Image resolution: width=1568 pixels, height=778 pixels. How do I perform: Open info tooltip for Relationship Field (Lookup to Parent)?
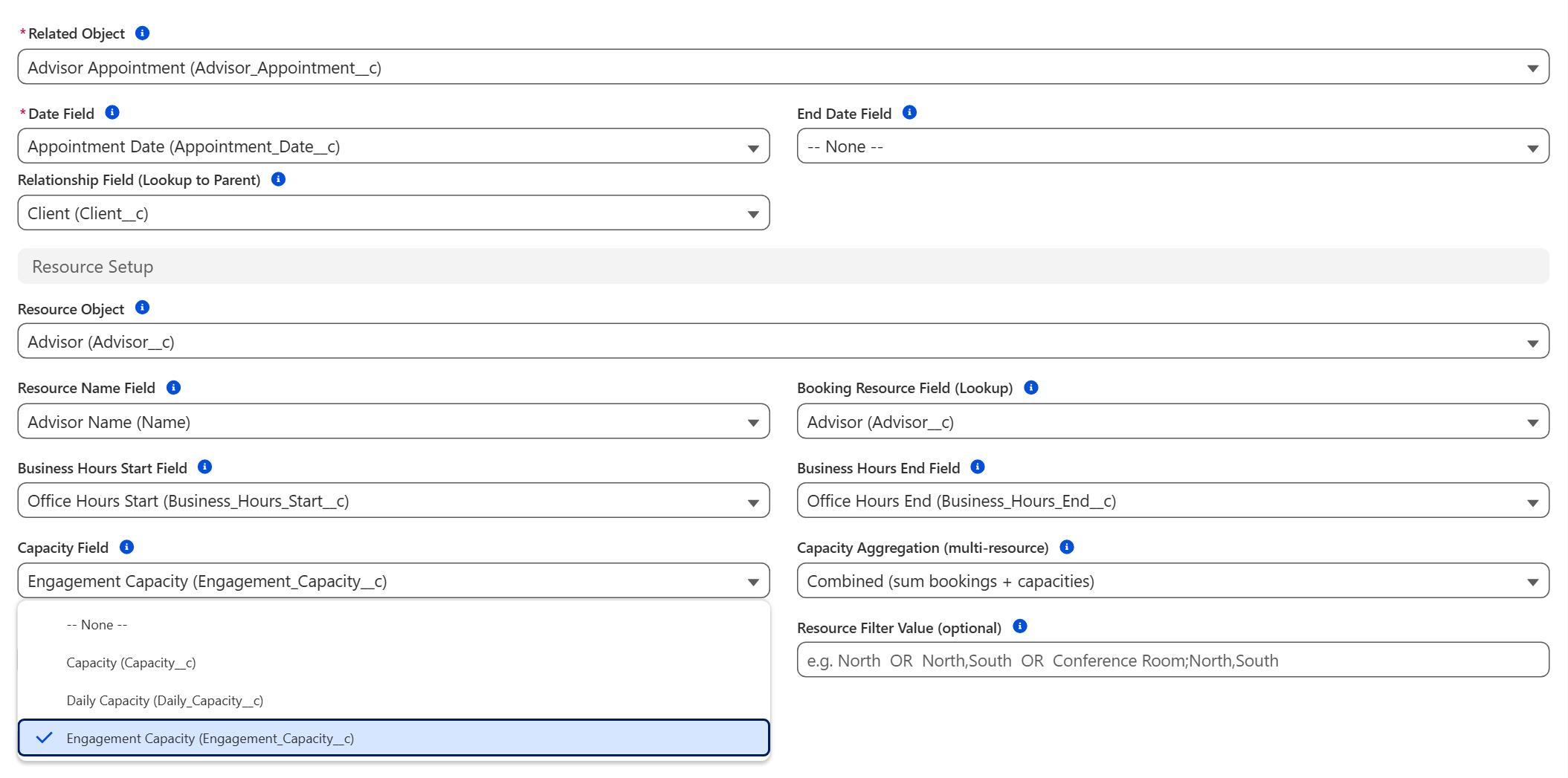point(279,179)
